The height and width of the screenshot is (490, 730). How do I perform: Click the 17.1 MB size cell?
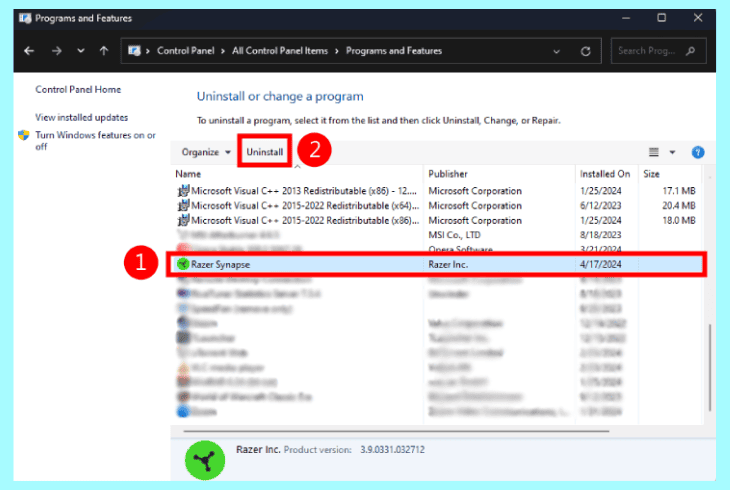coord(679,191)
